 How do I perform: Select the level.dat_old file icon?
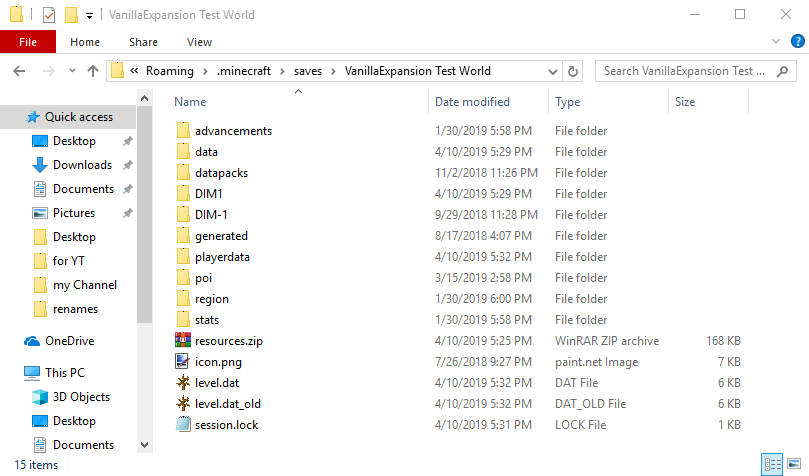coord(183,404)
